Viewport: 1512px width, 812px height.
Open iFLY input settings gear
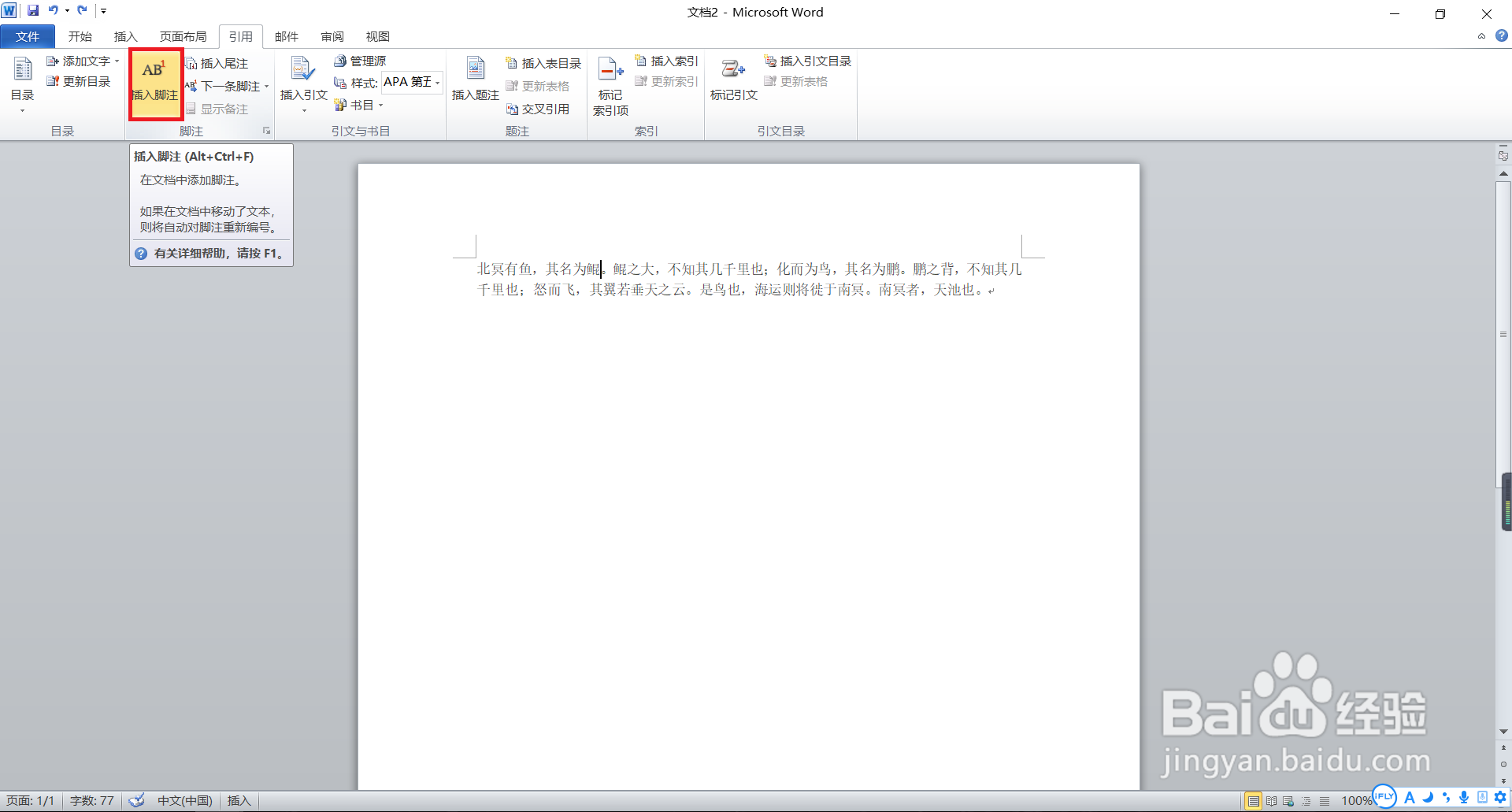pos(1500,798)
